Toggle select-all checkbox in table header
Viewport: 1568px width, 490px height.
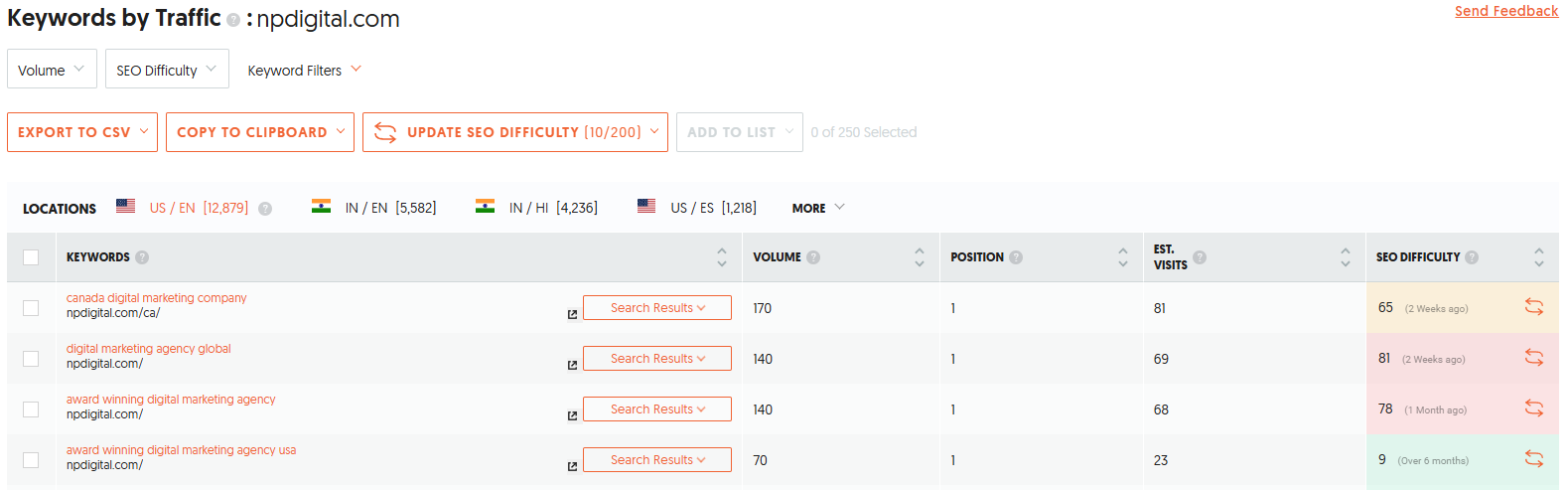(x=31, y=257)
